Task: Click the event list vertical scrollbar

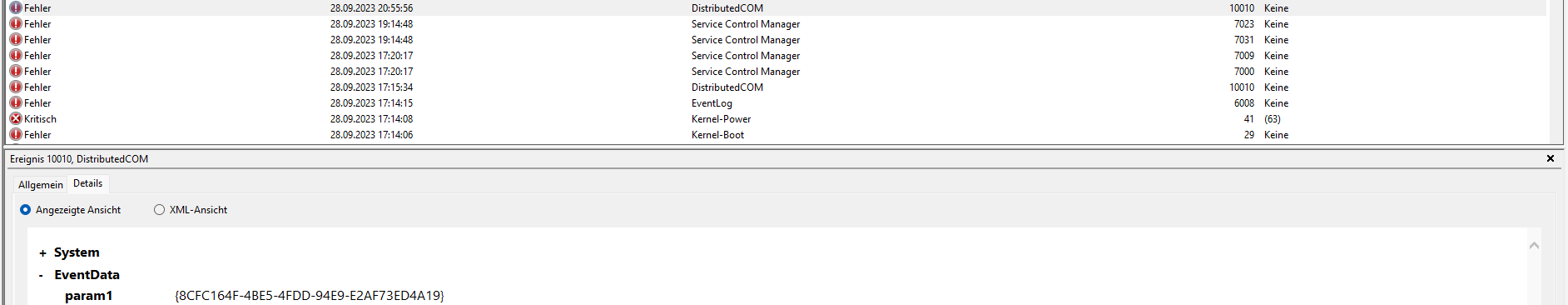Action: coord(1555,72)
